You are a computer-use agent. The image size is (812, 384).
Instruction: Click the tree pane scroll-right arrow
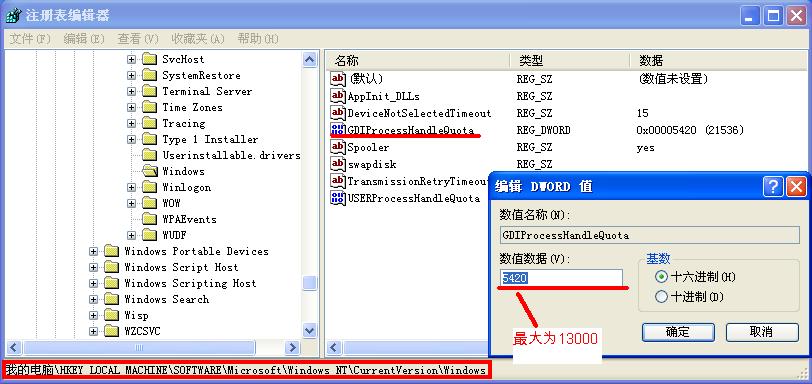point(293,347)
